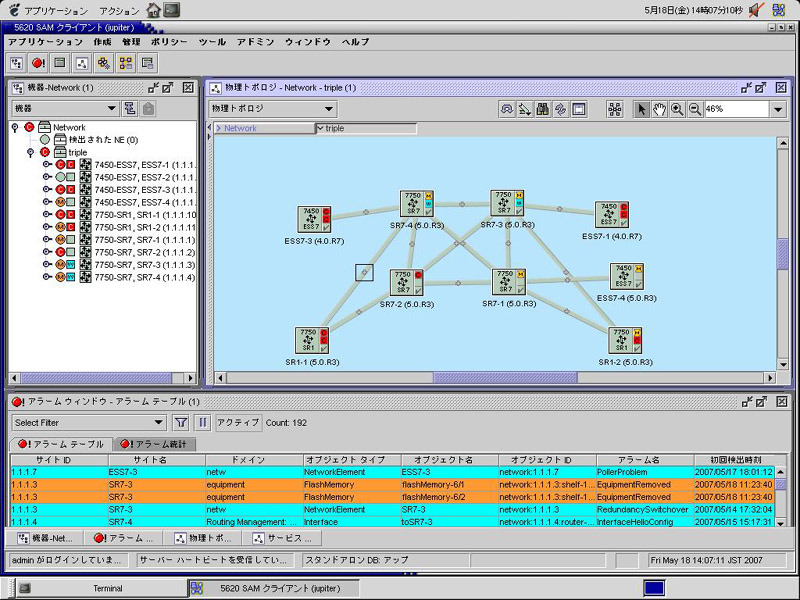
Task: Open the zoom percentage dropdown arrow
Action: coord(778,109)
